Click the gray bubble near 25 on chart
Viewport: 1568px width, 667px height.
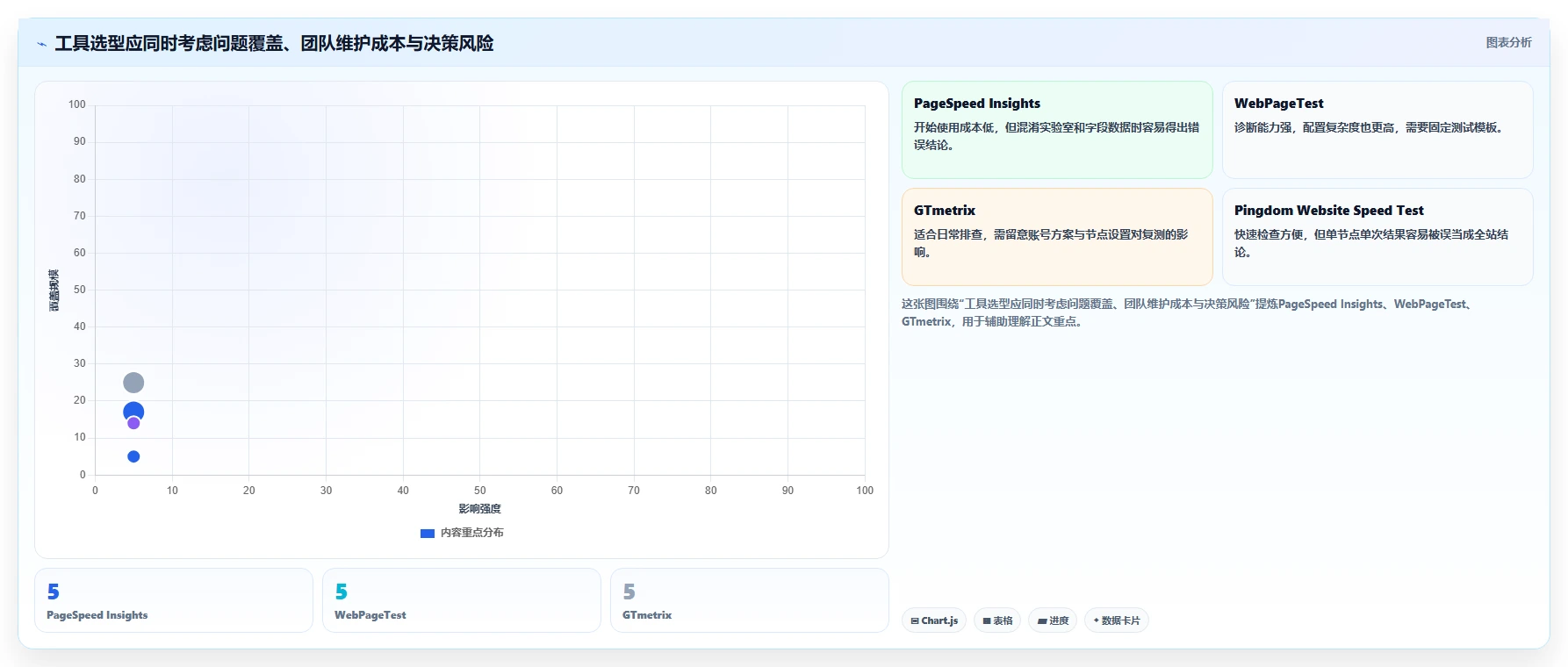(x=133, y=383)
